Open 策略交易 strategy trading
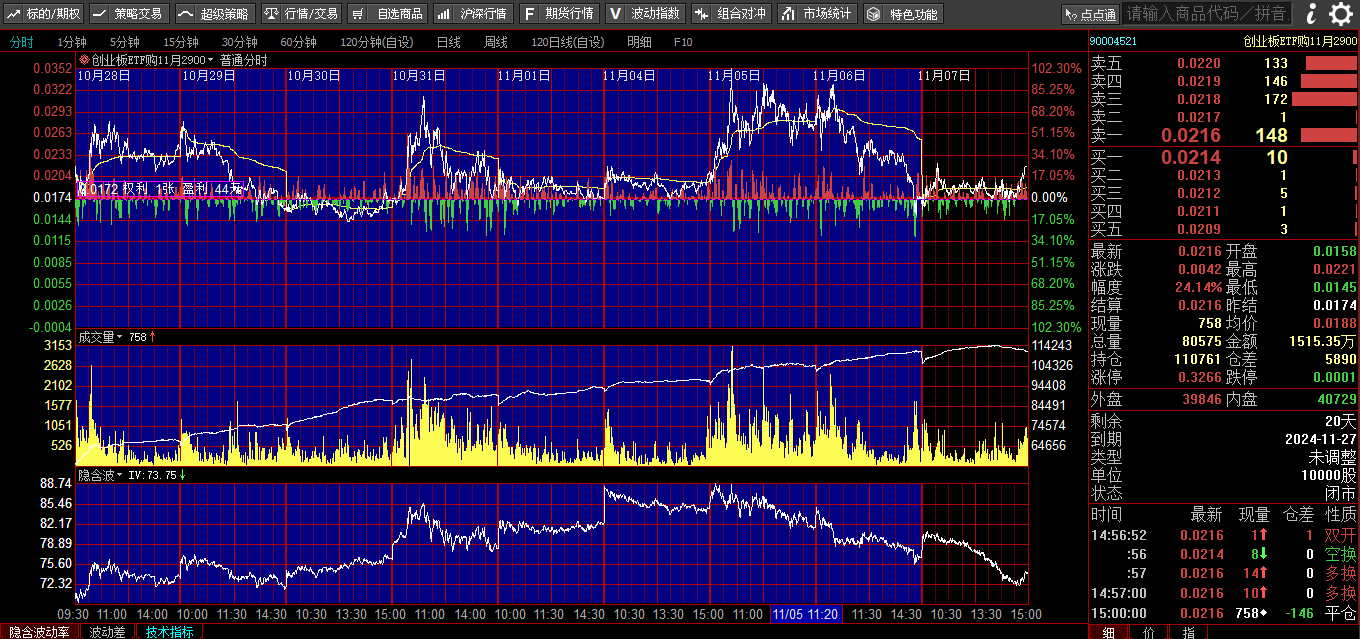 coord(129,14)
